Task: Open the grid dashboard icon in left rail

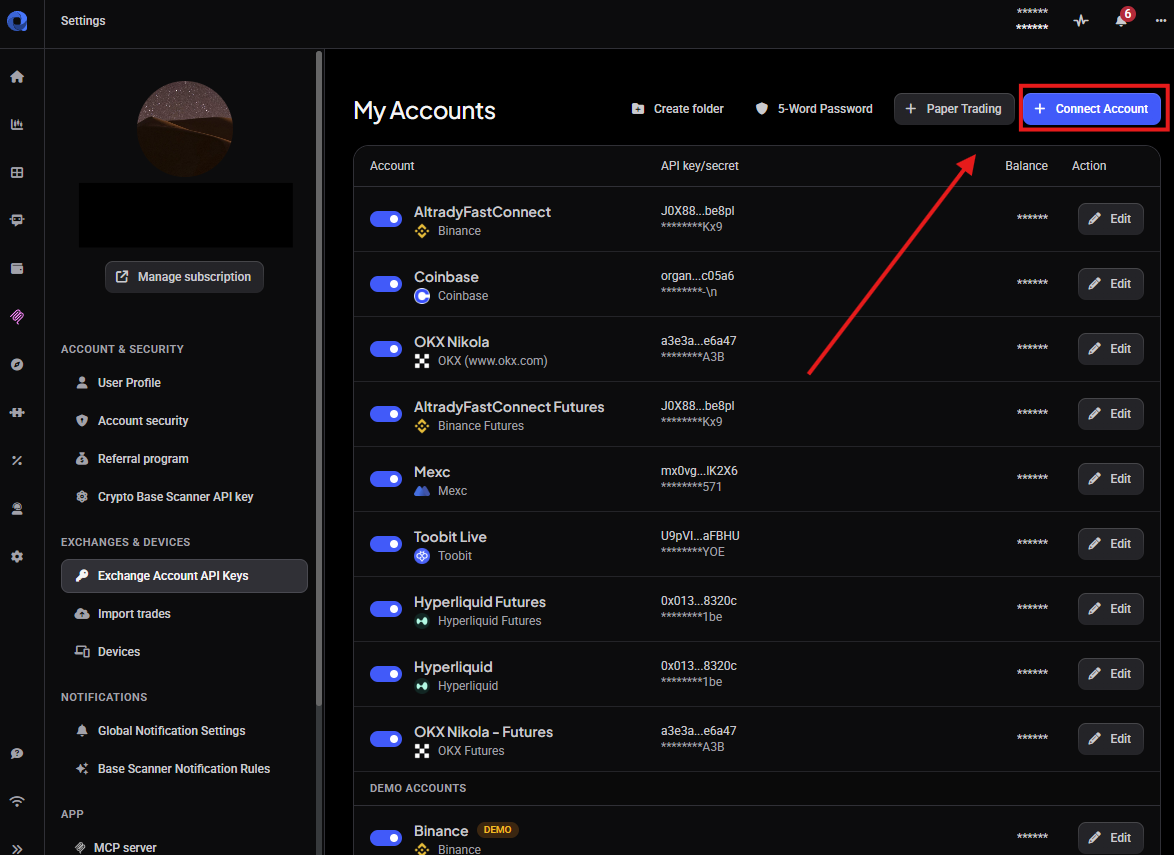Action: point(17,173)
